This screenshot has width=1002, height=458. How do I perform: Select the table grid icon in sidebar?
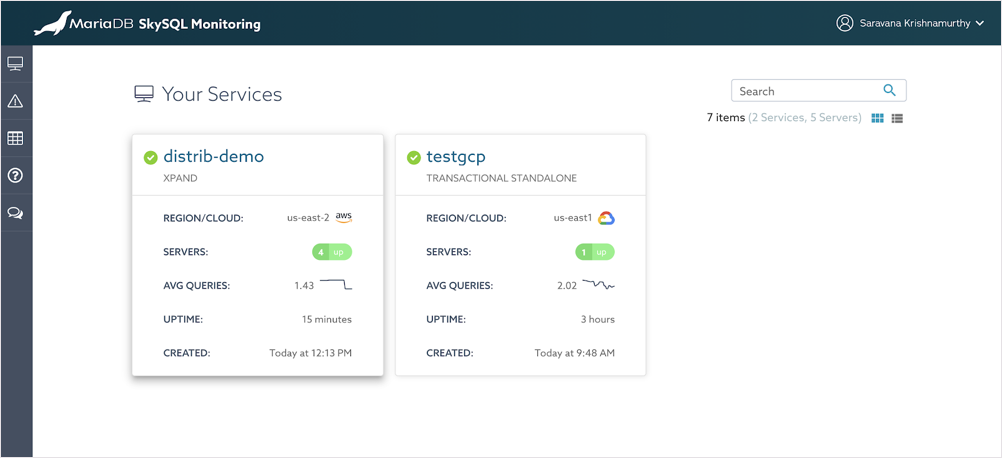15,138
